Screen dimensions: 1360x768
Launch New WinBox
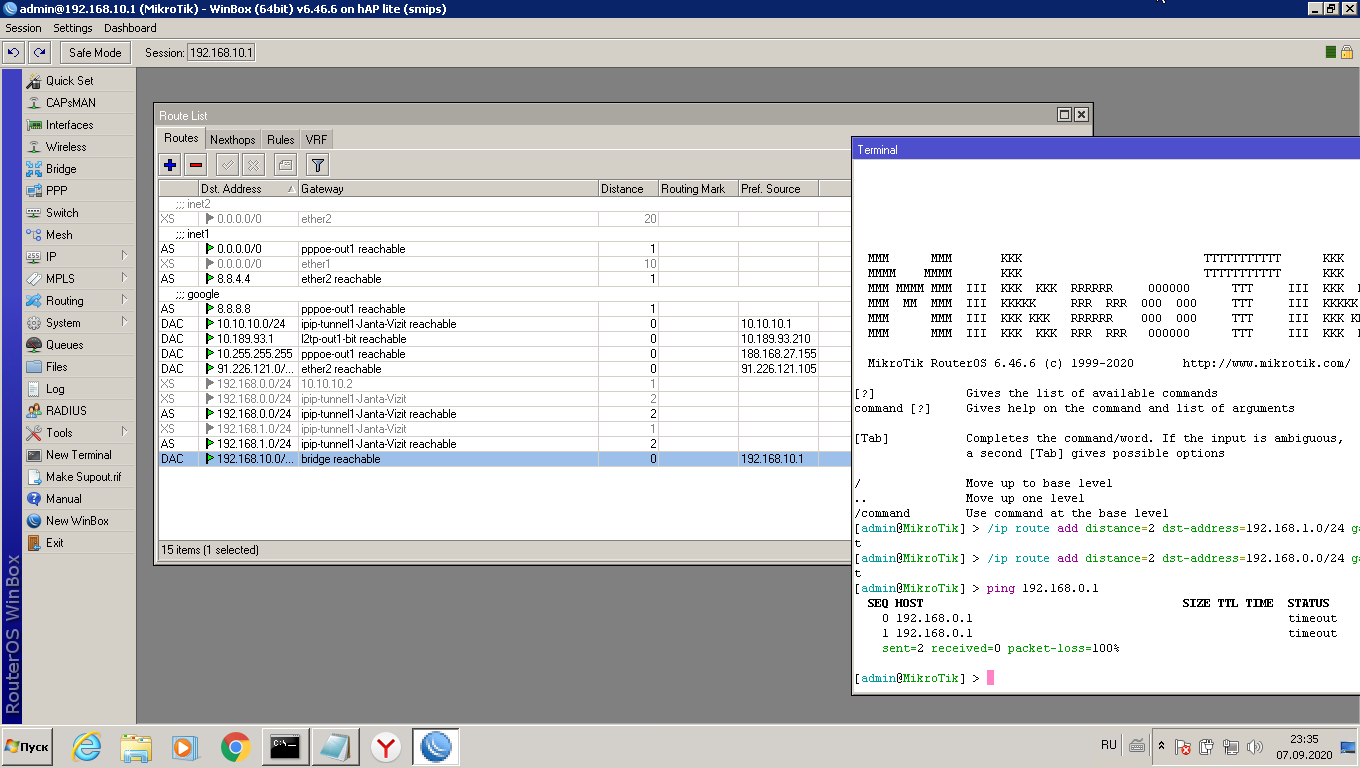point(79,521)
